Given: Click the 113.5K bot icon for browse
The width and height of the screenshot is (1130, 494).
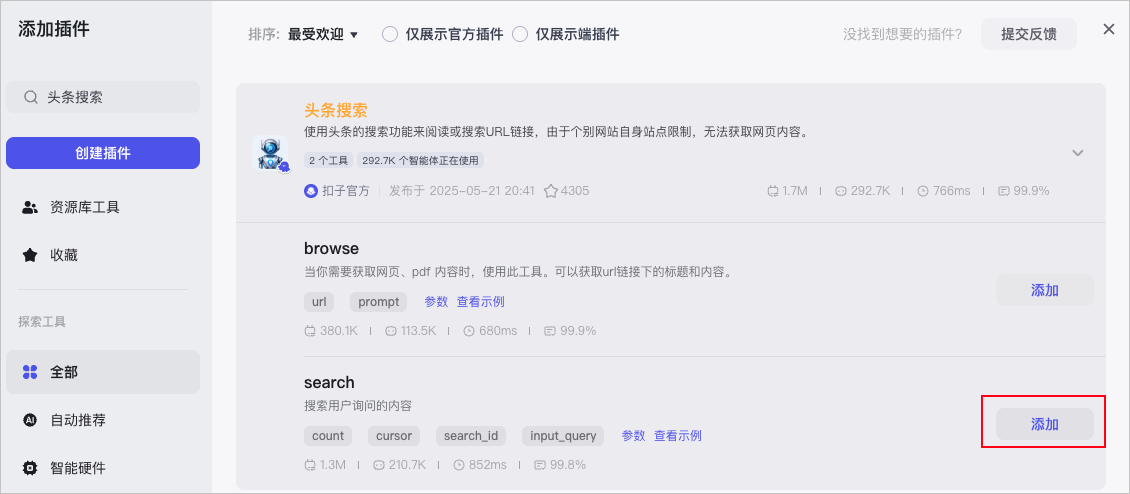Looking at the screenshot, I should 391,331.
